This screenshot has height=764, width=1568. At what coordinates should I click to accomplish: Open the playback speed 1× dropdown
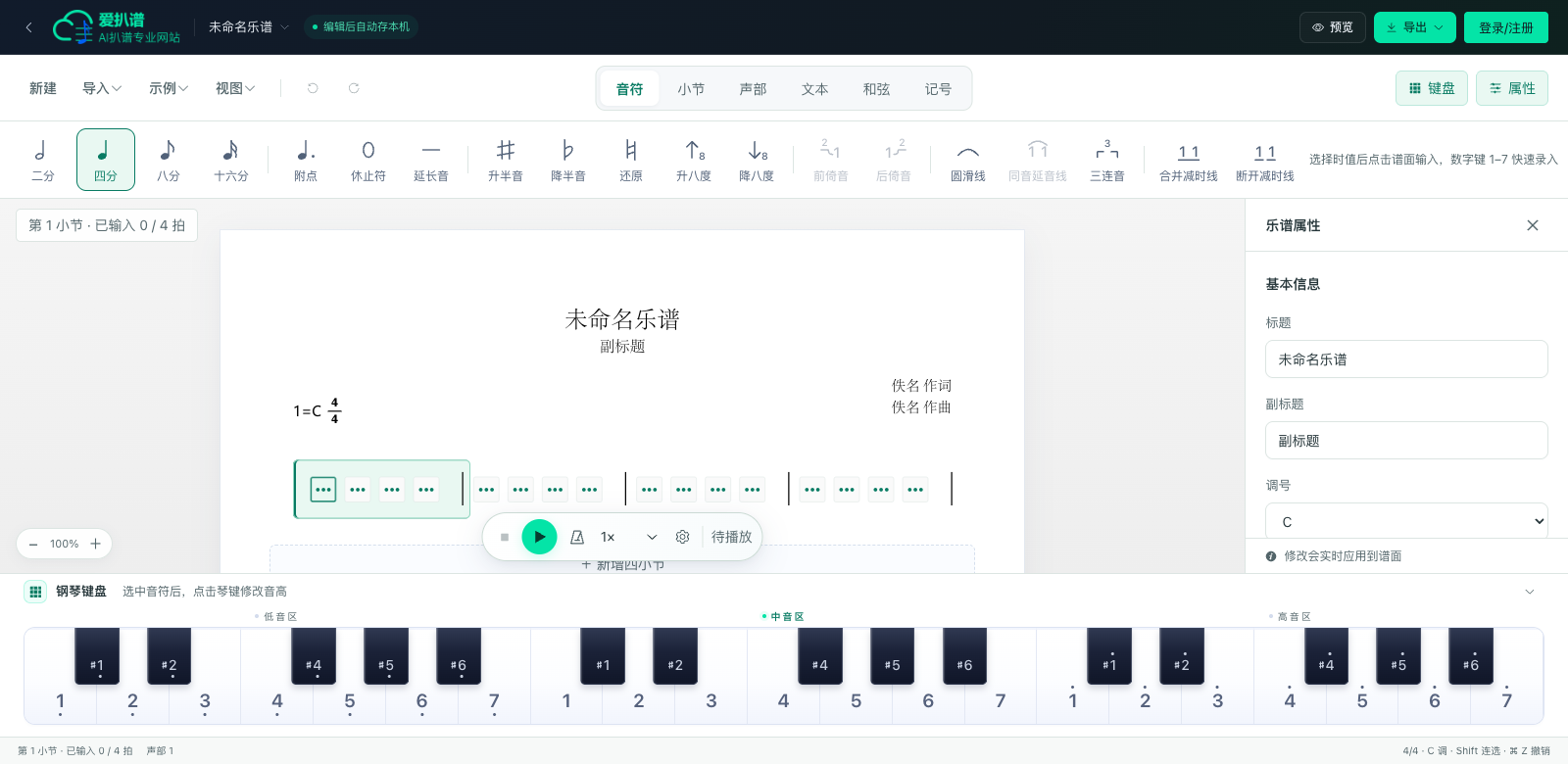click(x=628, y=537)
